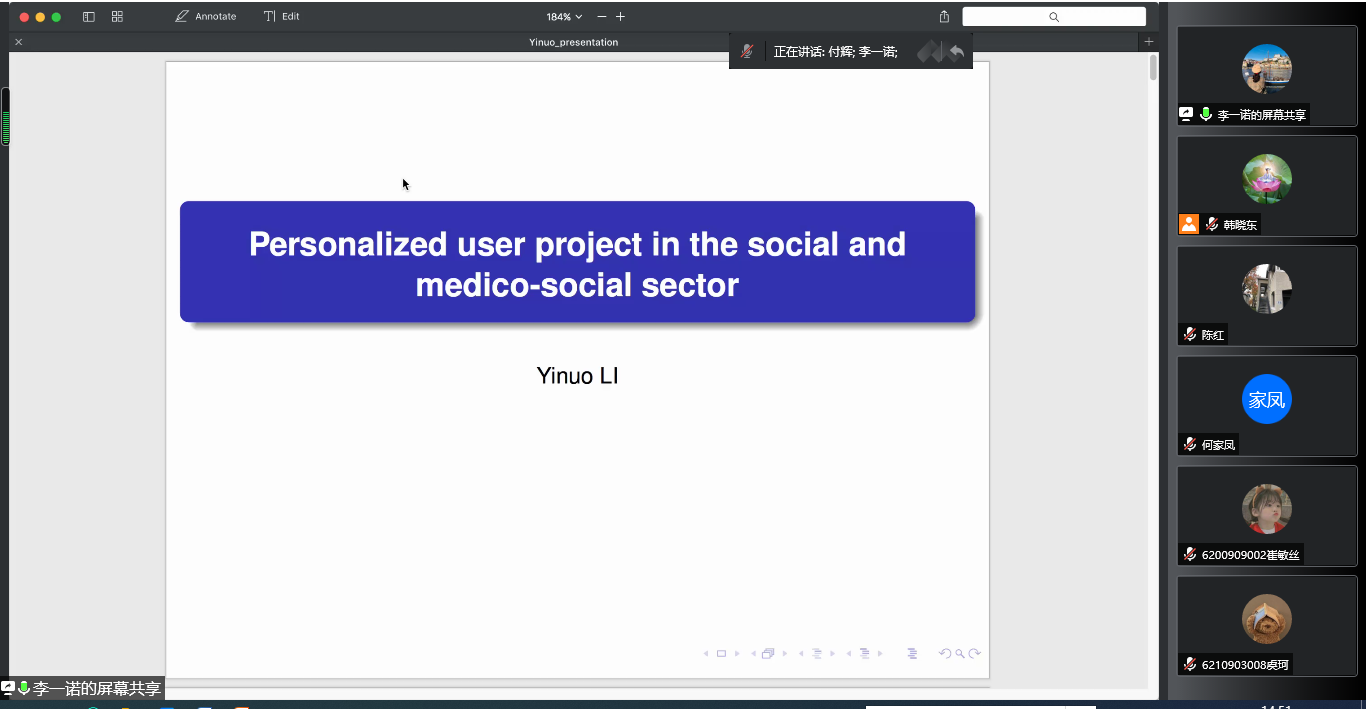Add a new tab with plus icon

point(1148,42)
